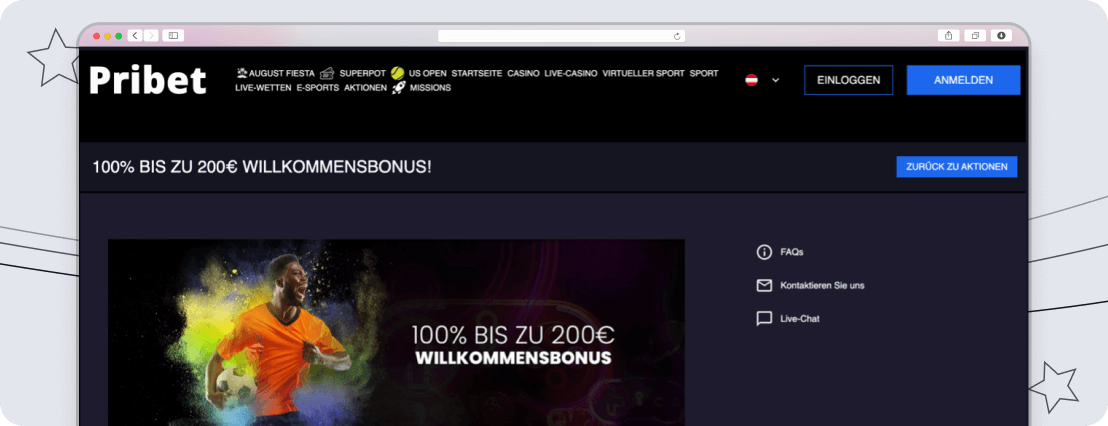
Task: Open the Kontaktieren Sie uns link
Action: [x=822, y=286]
